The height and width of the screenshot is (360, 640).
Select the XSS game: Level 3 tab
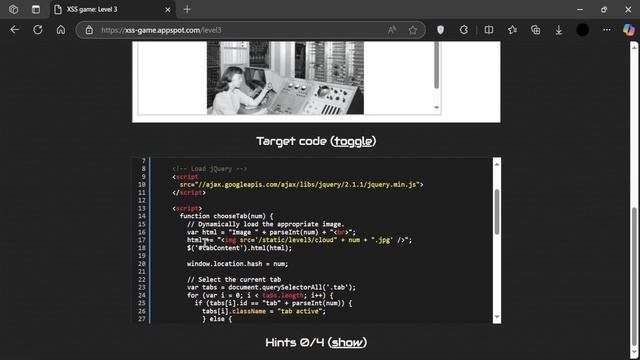[x=113, y=9]
